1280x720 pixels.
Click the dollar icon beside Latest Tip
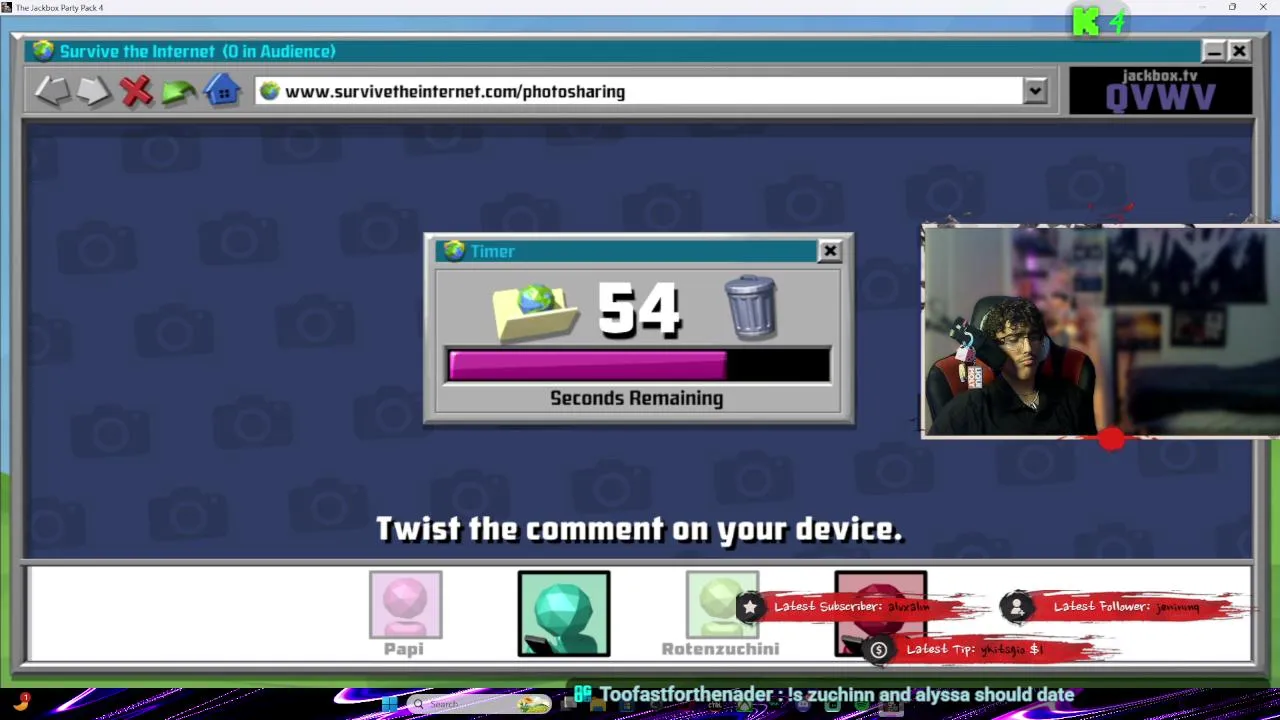coord(879,650)
